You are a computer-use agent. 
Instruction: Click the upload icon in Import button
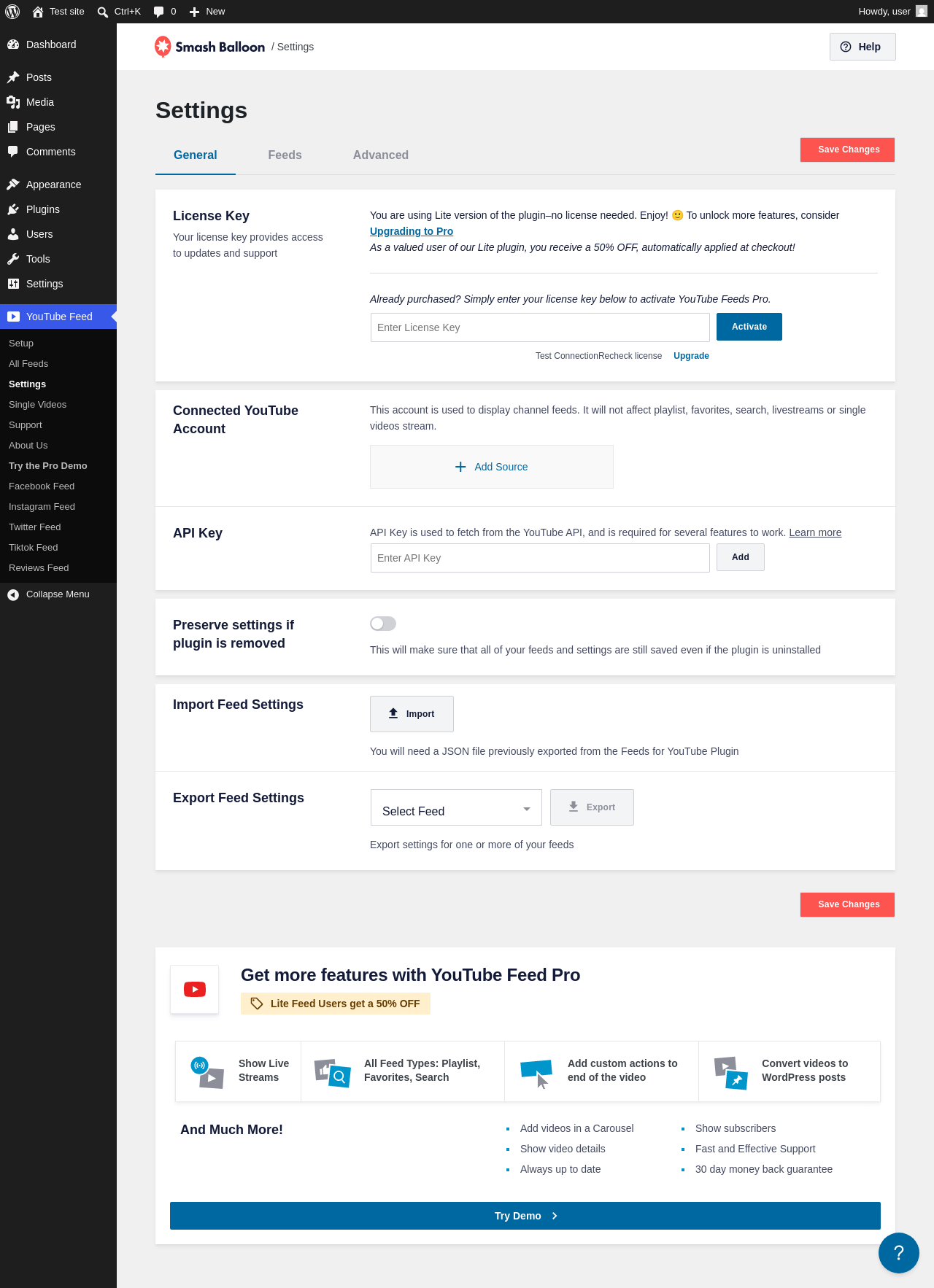[393, 713]
